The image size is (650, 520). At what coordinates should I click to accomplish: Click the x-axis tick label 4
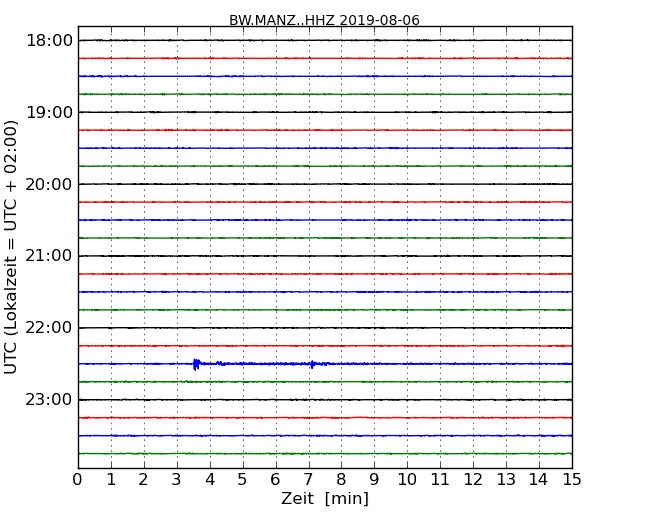[210, 479]
